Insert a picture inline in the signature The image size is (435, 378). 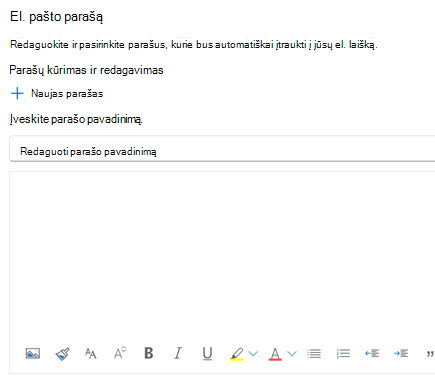click(x=33, y=353)
